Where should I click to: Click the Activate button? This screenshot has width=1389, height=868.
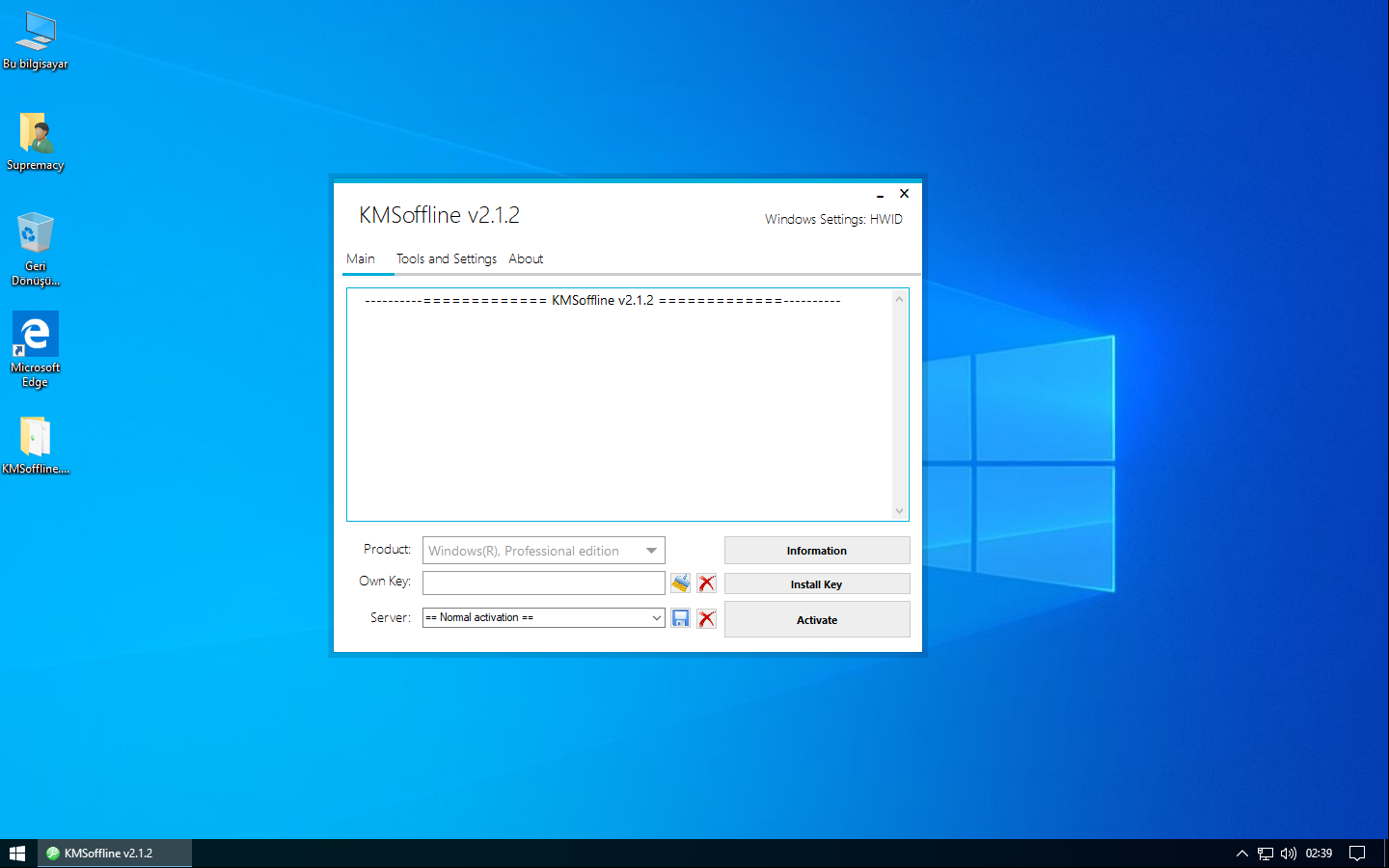pyautogui.click(x=817, y=619)
